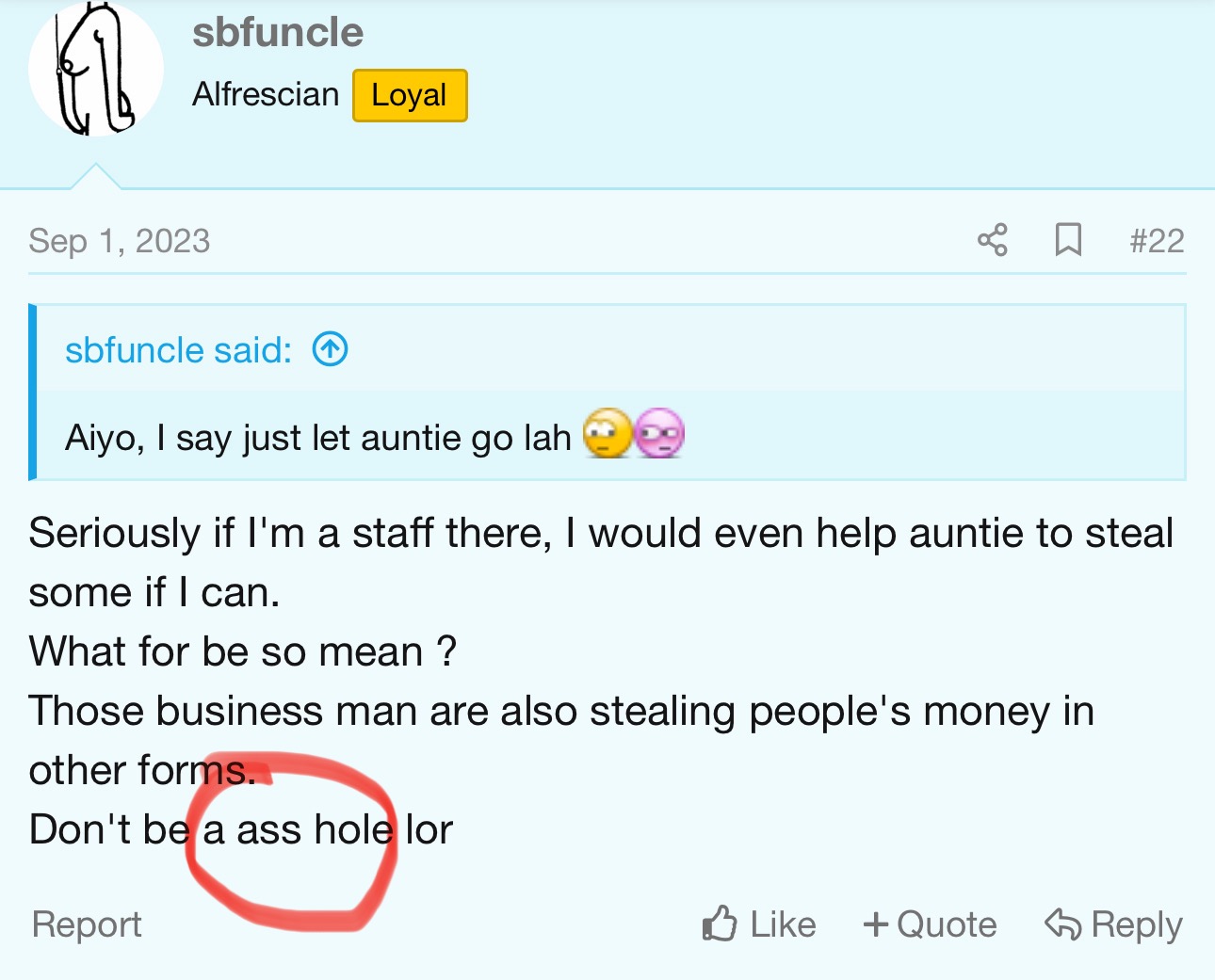Click the yellow rolling-eyes emoji

(607, 434)
